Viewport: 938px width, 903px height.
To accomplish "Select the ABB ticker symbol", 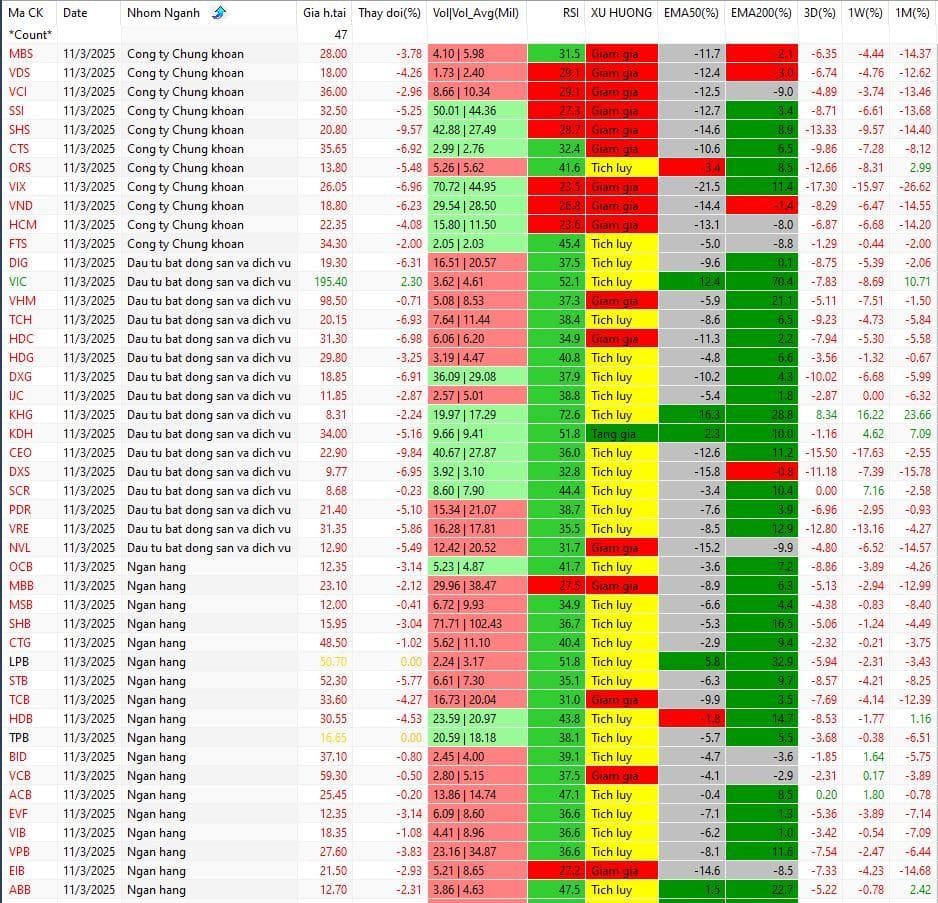I will tap(20, 890).
